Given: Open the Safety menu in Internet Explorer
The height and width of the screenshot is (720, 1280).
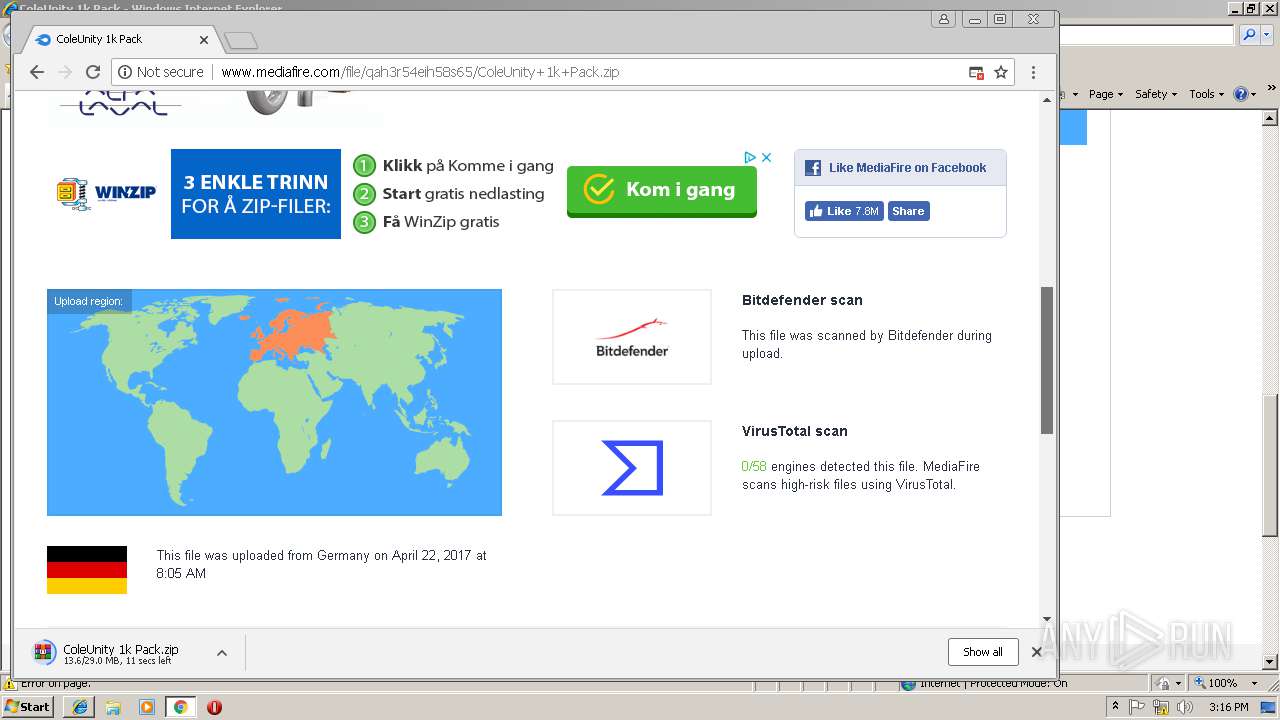Looking at the screenshot, I should coord(1156,94).
